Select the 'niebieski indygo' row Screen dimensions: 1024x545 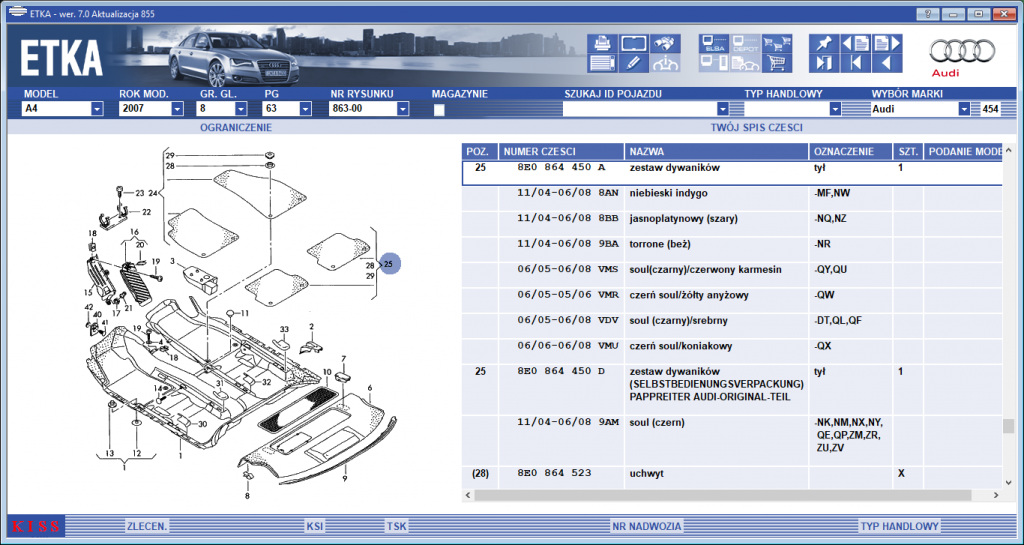(x=732, y=198)
